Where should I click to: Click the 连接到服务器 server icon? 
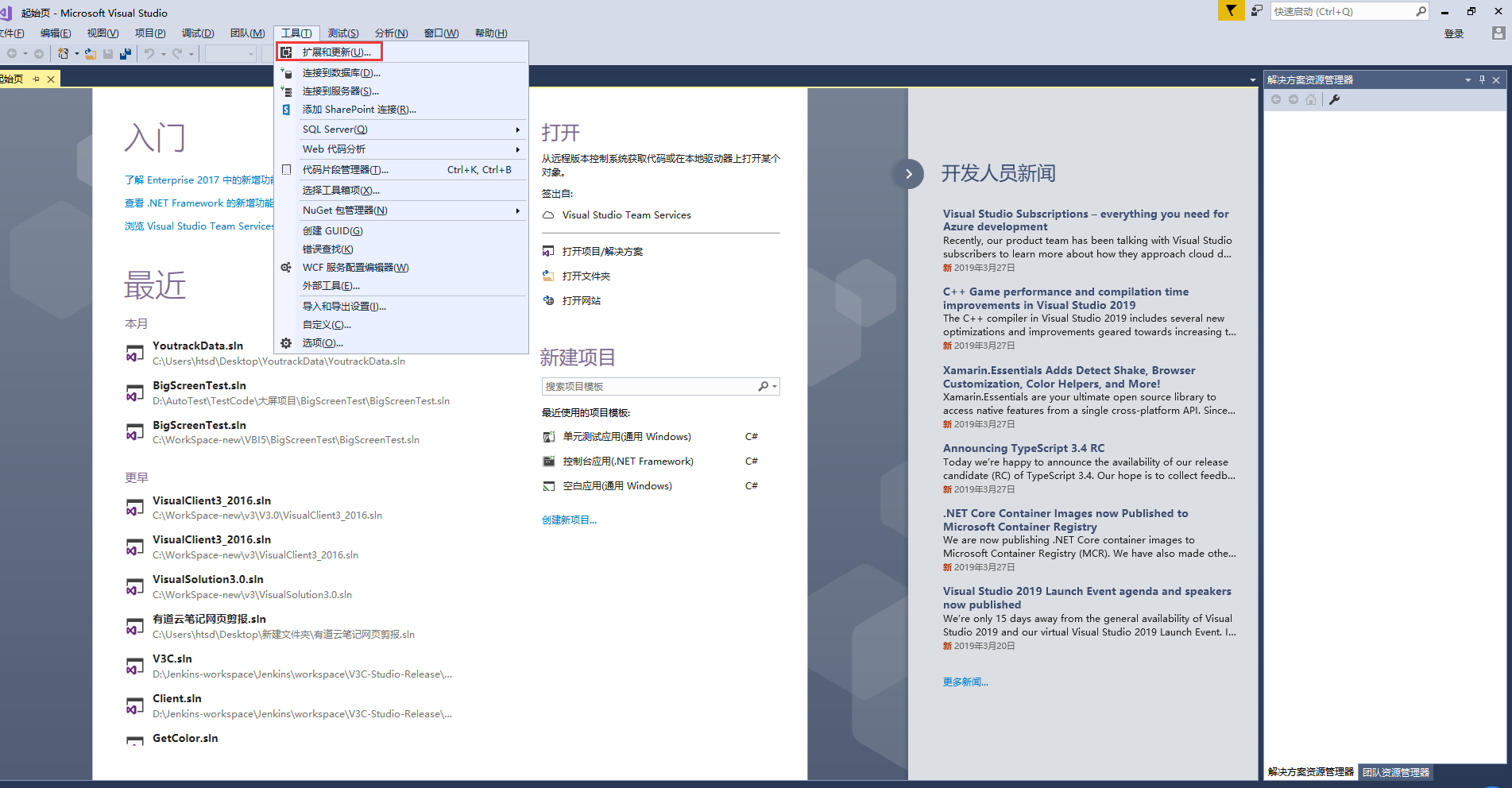[286, 91]
